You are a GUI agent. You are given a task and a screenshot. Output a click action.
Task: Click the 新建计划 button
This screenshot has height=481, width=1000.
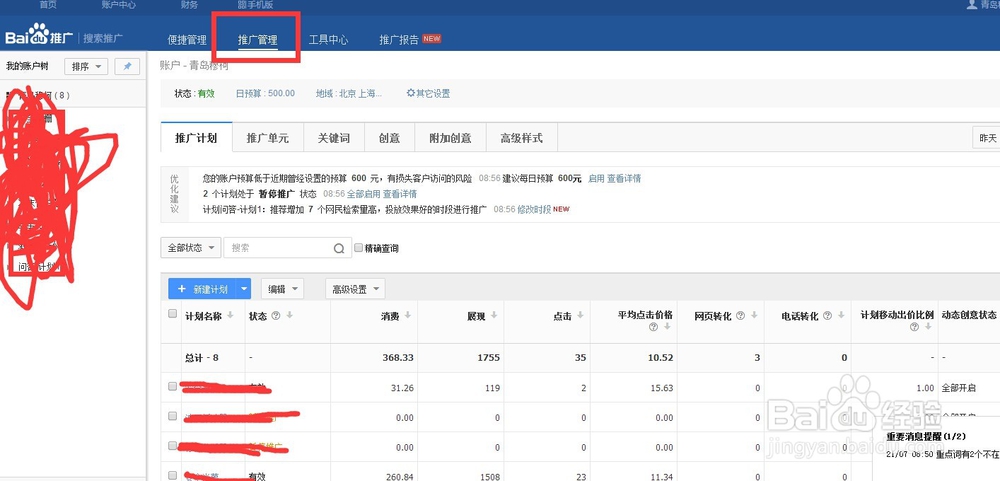pyautogui.click(x=202, y=289)
